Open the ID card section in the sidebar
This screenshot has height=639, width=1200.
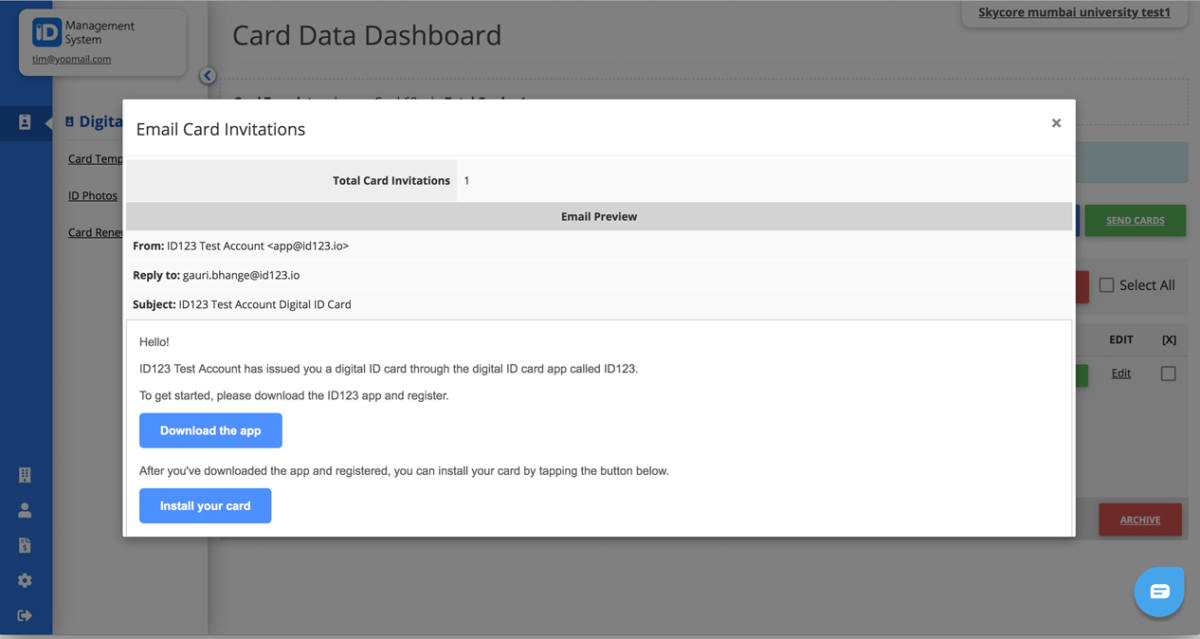pos(25,122)
